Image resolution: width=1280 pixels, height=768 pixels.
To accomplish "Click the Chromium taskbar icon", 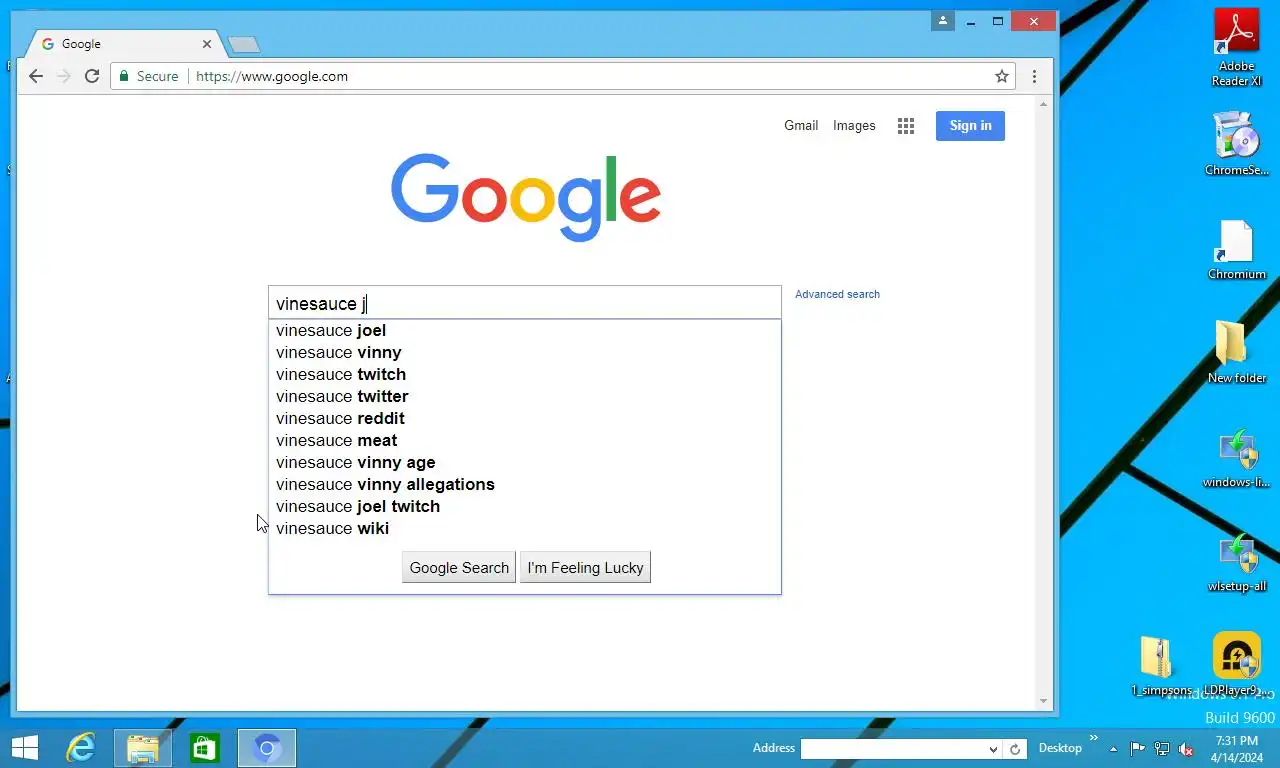I will pos(267,748).
